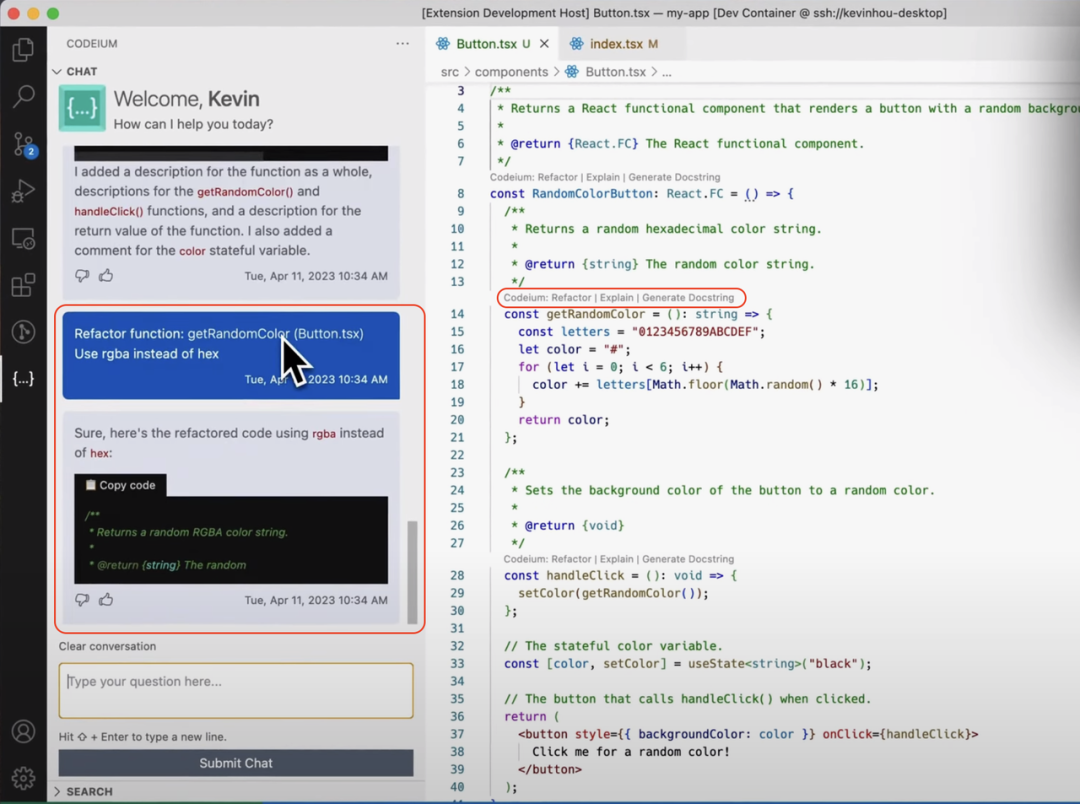Viewport: 1080px width, 804px height.
Task: Open the Extensions view
Action: 23,285
